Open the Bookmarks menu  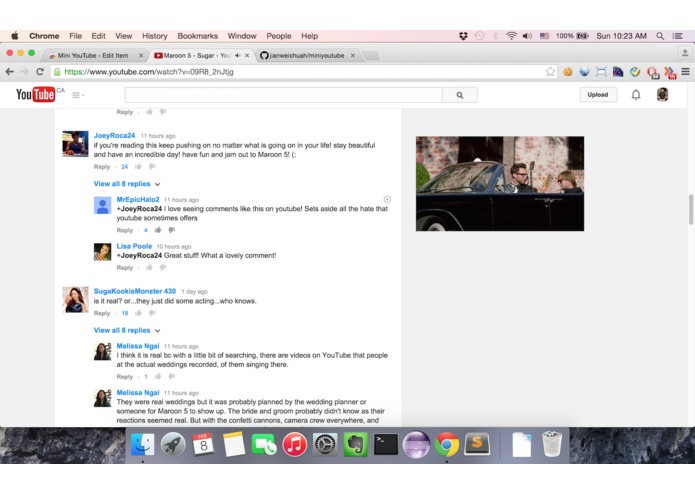point(198,36)
